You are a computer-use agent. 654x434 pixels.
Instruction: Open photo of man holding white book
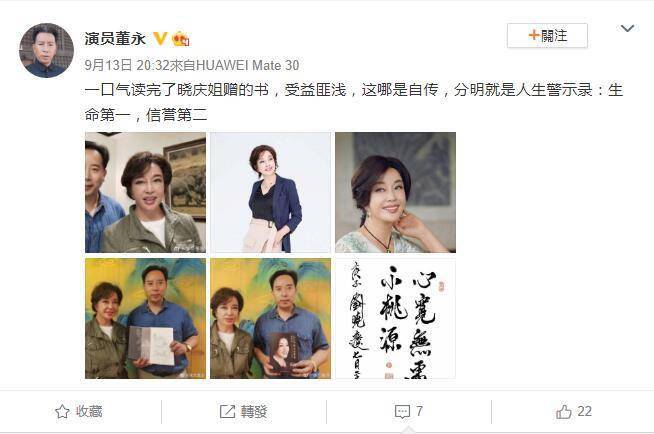coord(146,319)
